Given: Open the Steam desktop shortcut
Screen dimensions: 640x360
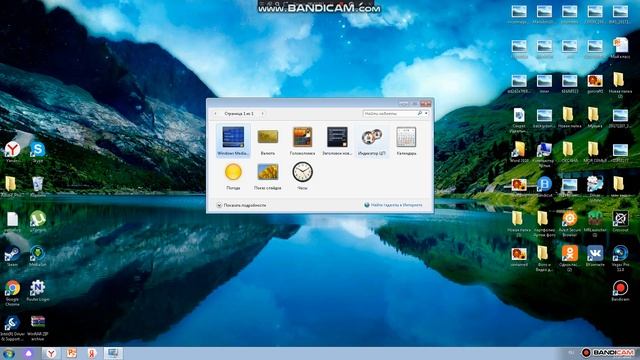Looking at the screenshot, I should [12, 256].
